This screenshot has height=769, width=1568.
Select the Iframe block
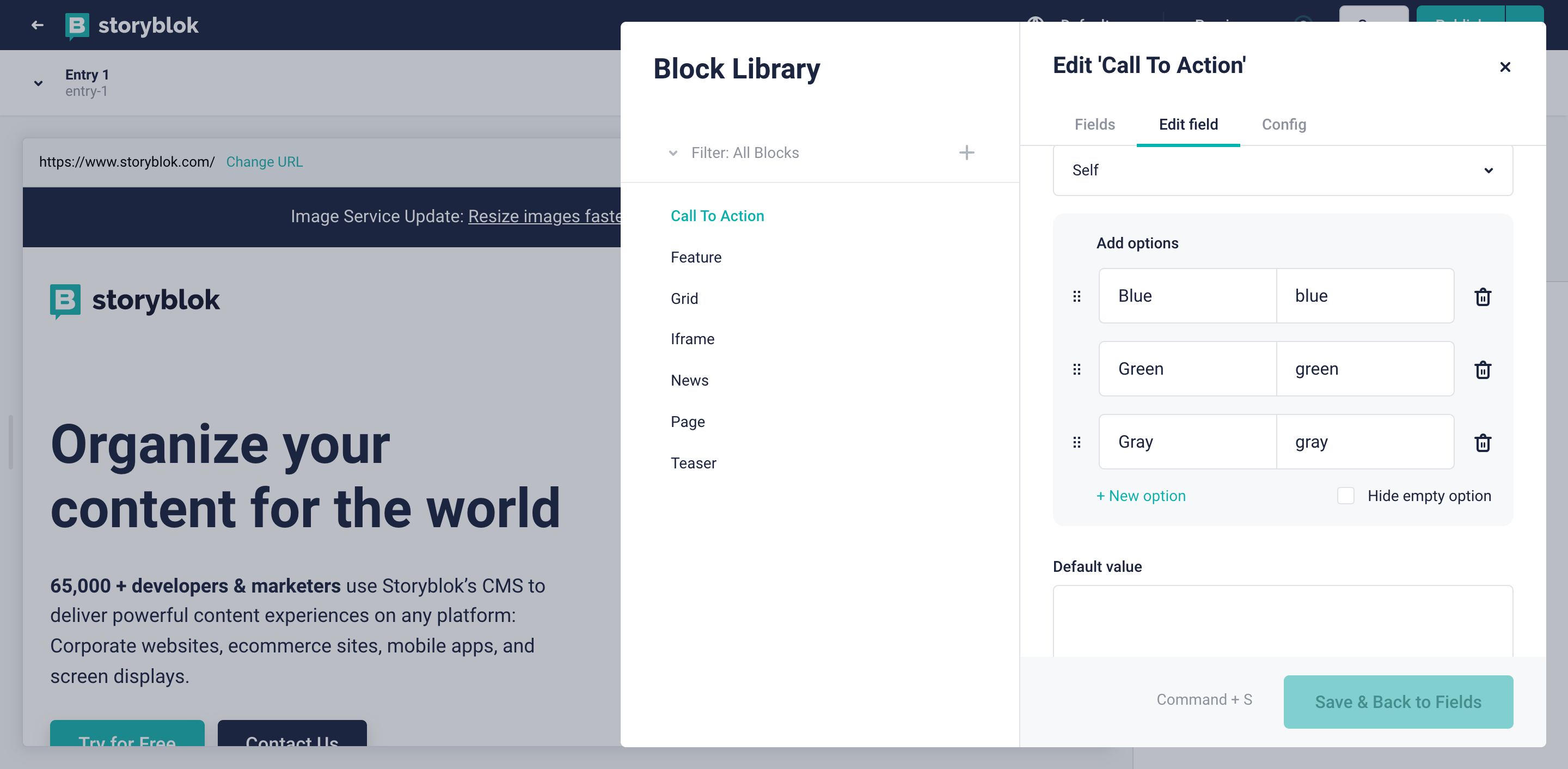692,339
